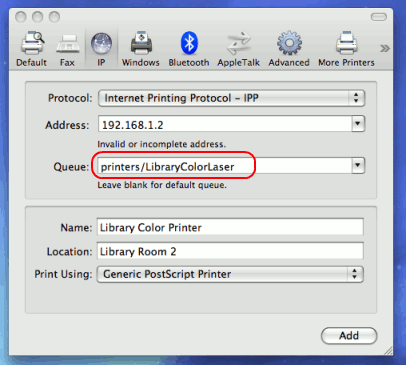Click the 'Protocol:' label
The width and height of the screenshot is (406, 365).
(70, 98)
